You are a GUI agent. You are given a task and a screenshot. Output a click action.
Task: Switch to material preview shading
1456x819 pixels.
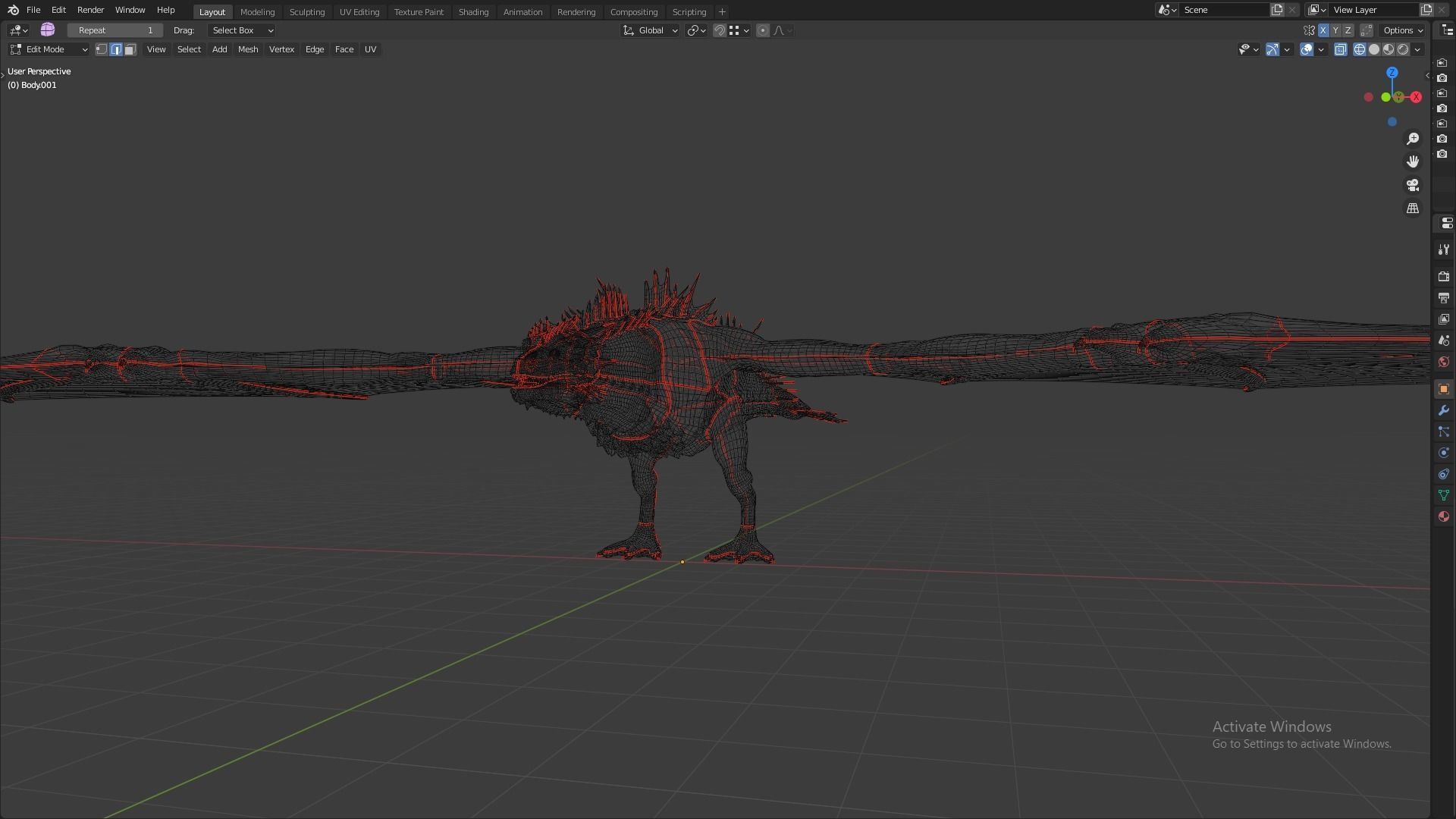point(1389,49)
